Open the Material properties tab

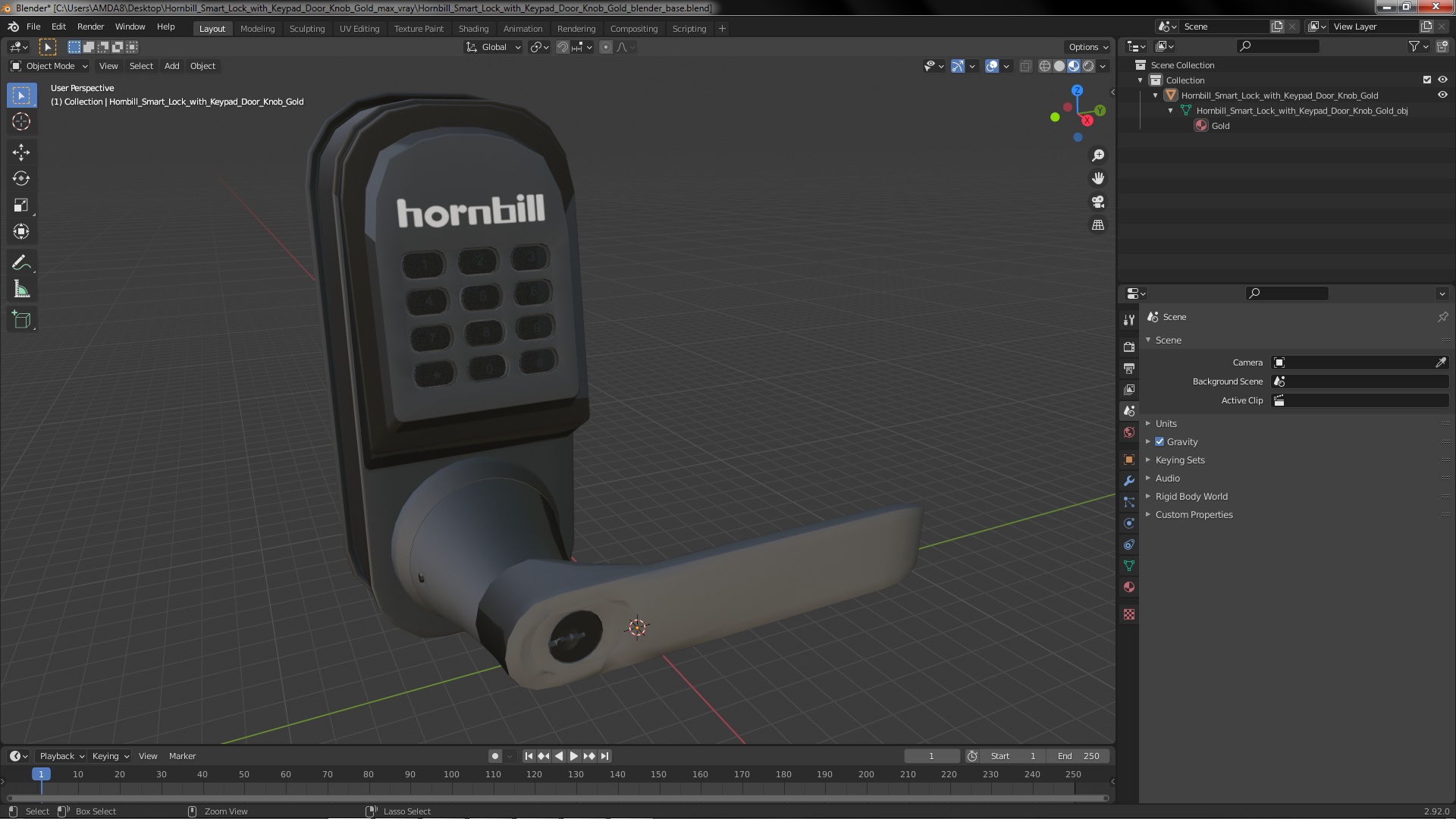(1128, 587)
